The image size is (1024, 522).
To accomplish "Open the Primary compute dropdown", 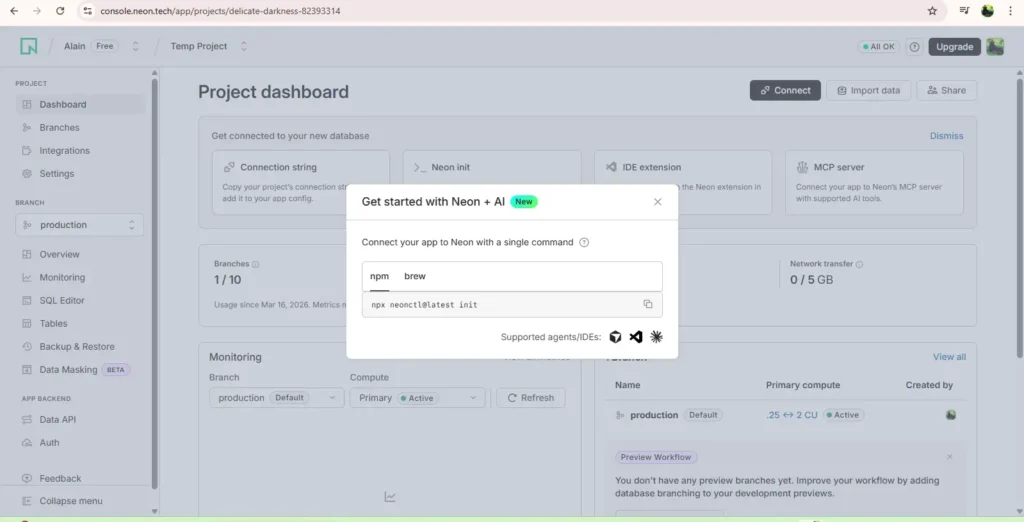I will (x=417, y=398).
